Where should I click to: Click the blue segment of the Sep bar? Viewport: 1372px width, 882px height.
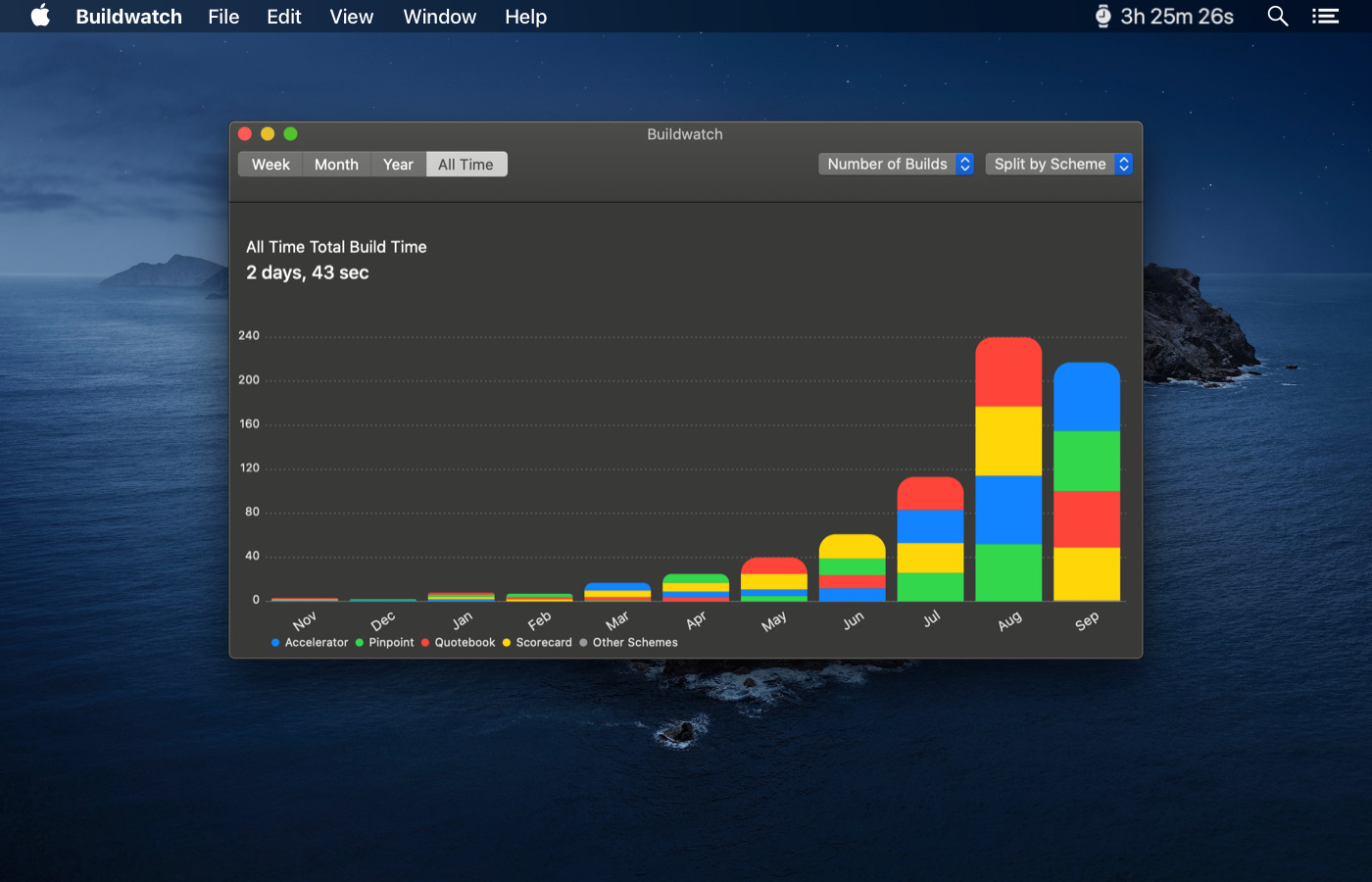coord(1087,397)
